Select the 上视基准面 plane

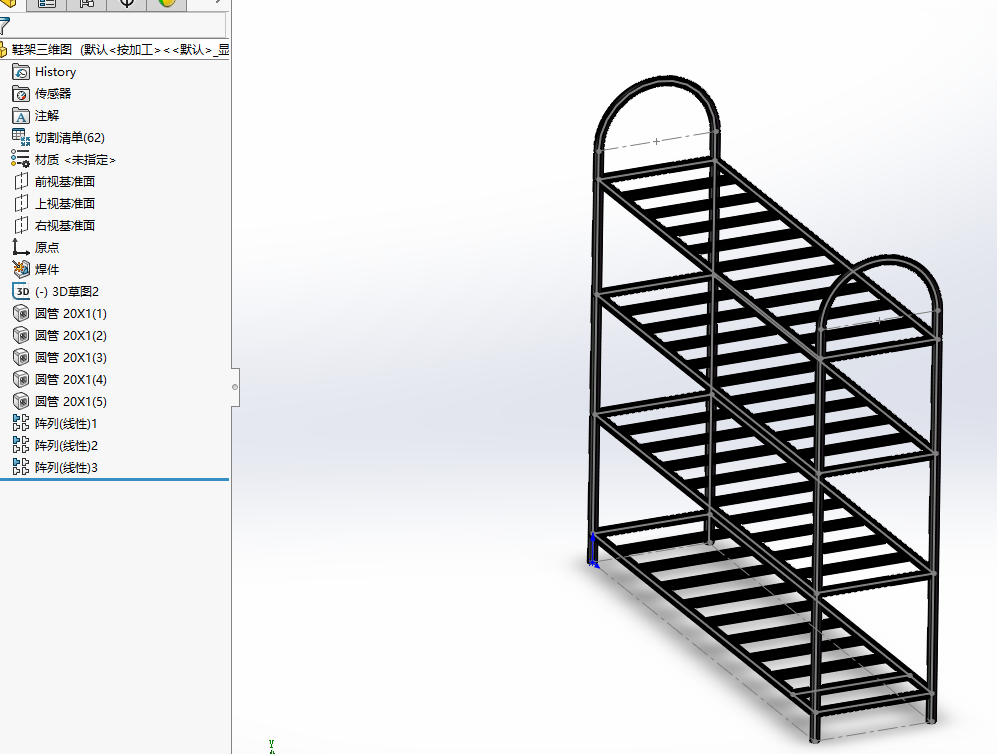pos(65,204)
